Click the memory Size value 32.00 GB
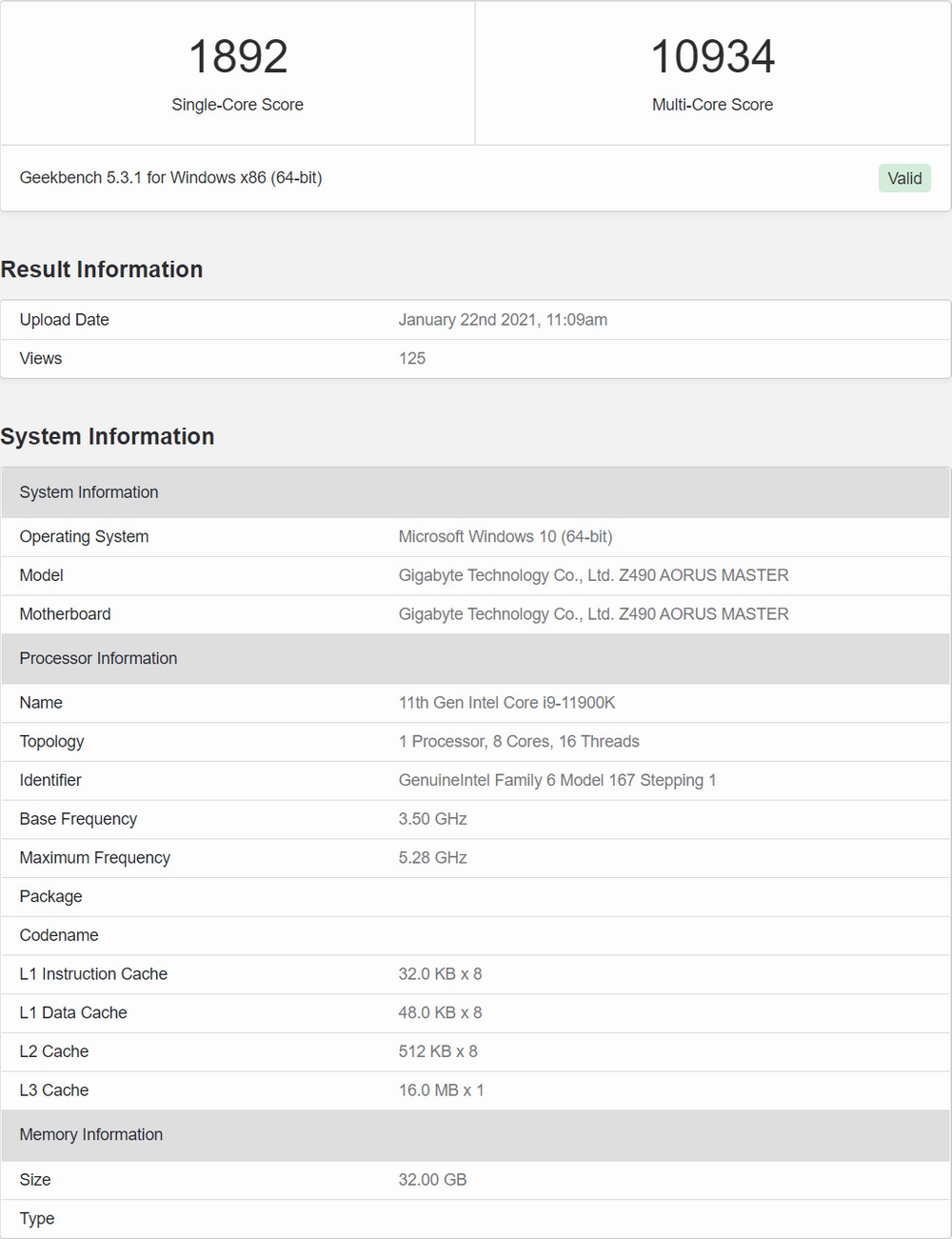952x1239 pixels. point(432,1180)
